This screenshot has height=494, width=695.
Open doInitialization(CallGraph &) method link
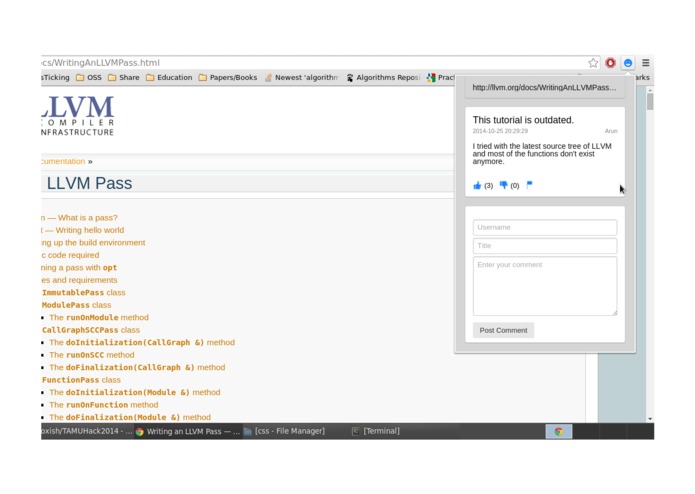142,342
